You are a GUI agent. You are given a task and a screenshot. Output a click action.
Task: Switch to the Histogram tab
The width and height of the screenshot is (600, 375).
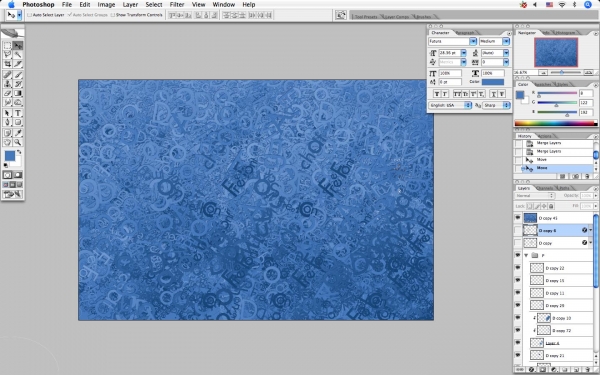click(565, 33)
